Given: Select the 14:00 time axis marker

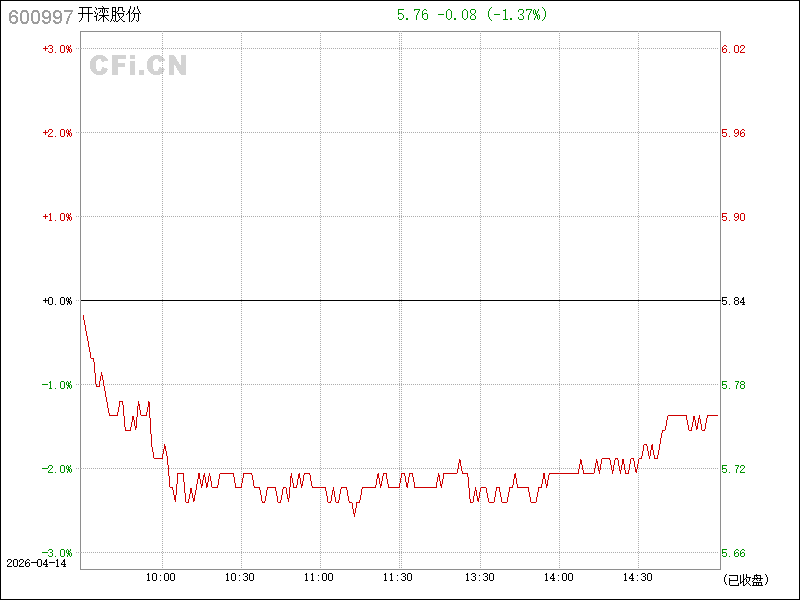Looking at the screenshot, I should coord(559,577).
